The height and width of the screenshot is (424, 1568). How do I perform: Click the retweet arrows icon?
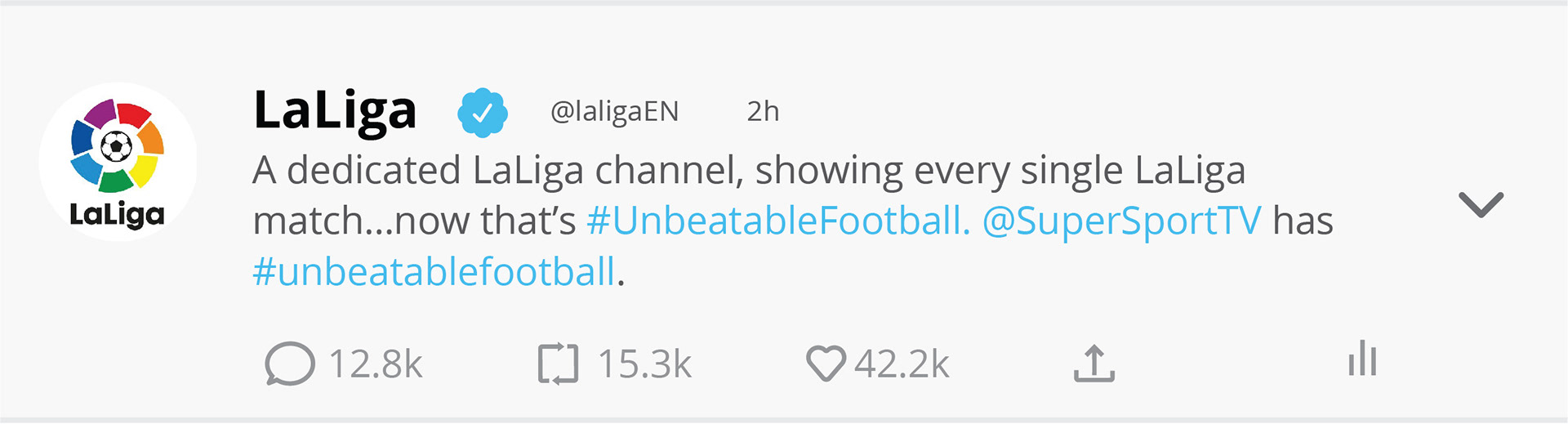[x=558, y=364]
